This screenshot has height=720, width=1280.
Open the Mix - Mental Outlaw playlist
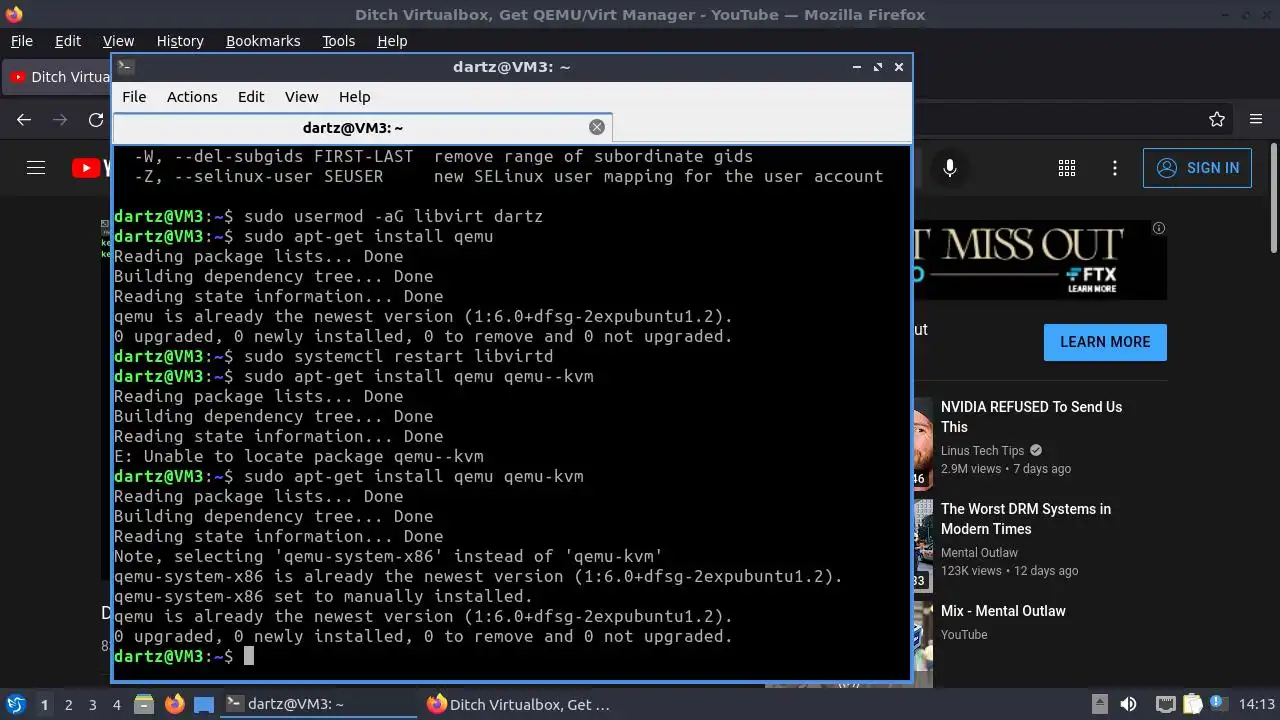click(1003, 611)
